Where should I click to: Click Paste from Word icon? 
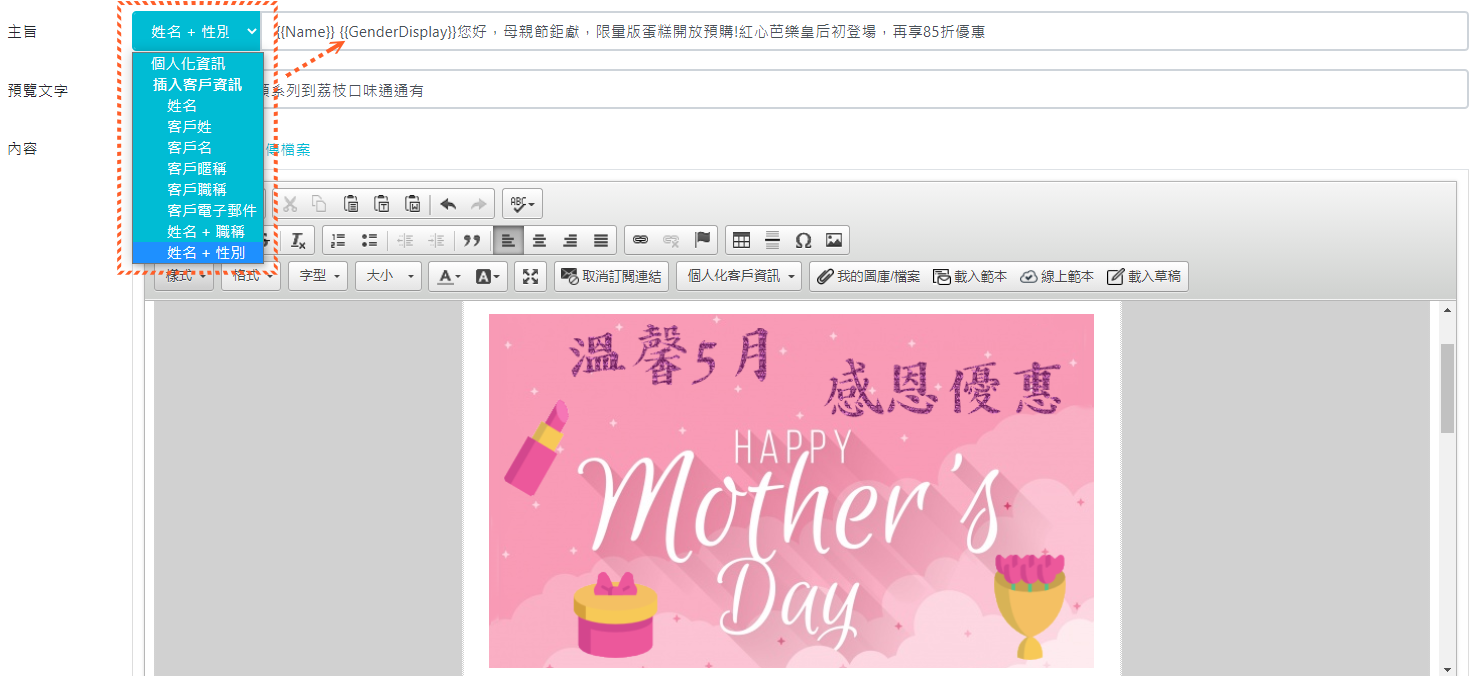pyautogui.click(x=413, y=204)
